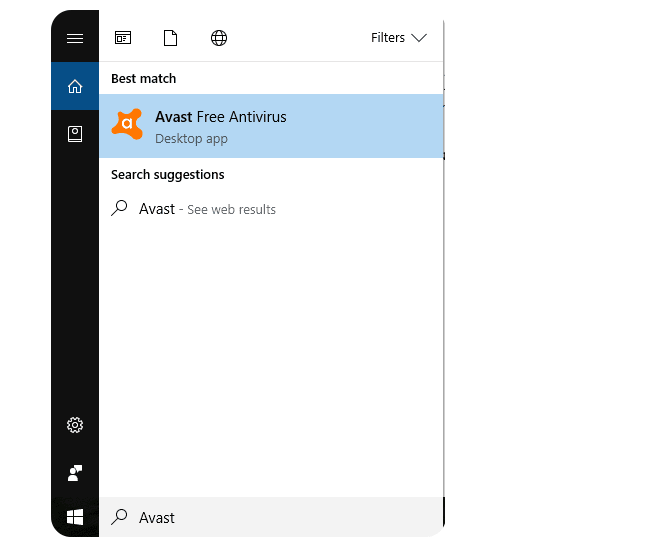The height and width of the screenshot is (542, 661).
Task: Click the magnifier beside Avast suggestion
Action: [x=120, y=209]
